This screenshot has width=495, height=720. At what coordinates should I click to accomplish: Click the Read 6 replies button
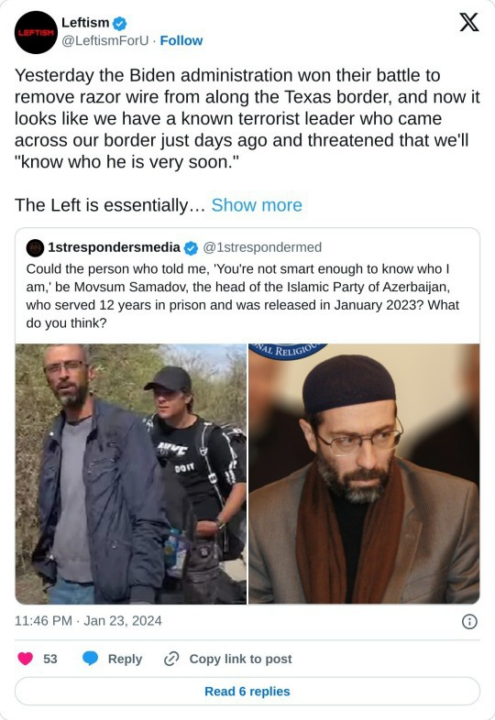tap(248, 691)
